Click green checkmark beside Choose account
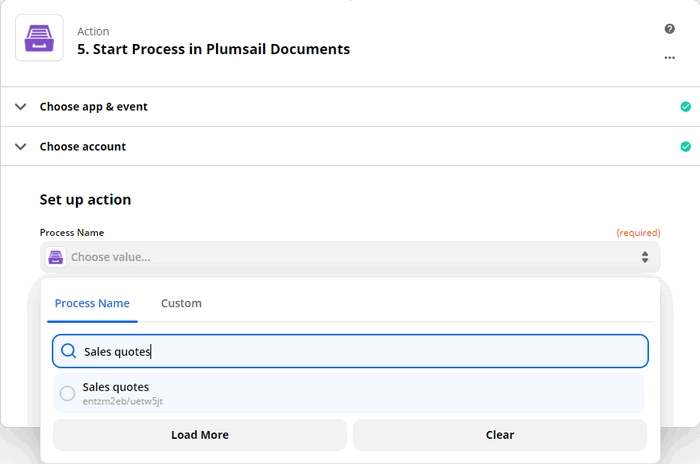Image resolution: width=700 pixels, height=464 pixels. tap(685, 146)
